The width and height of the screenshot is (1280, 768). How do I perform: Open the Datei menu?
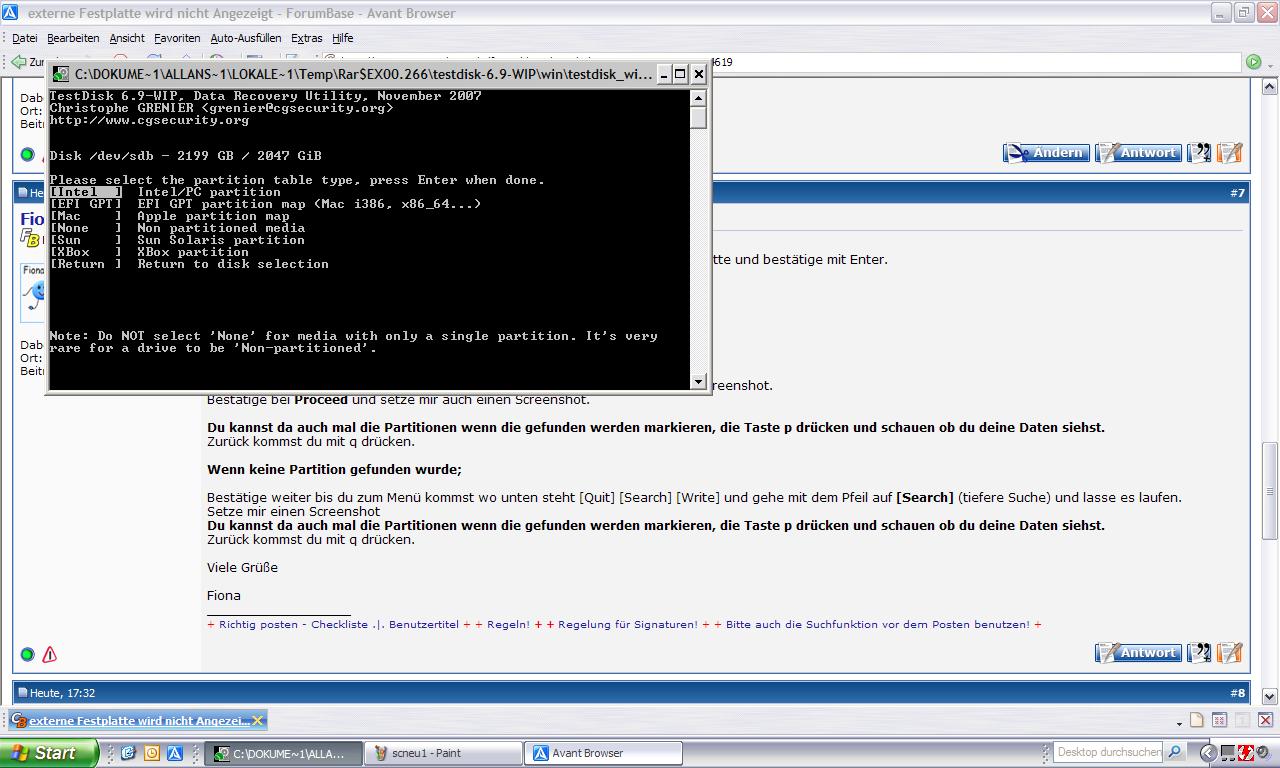click(24, 38)
